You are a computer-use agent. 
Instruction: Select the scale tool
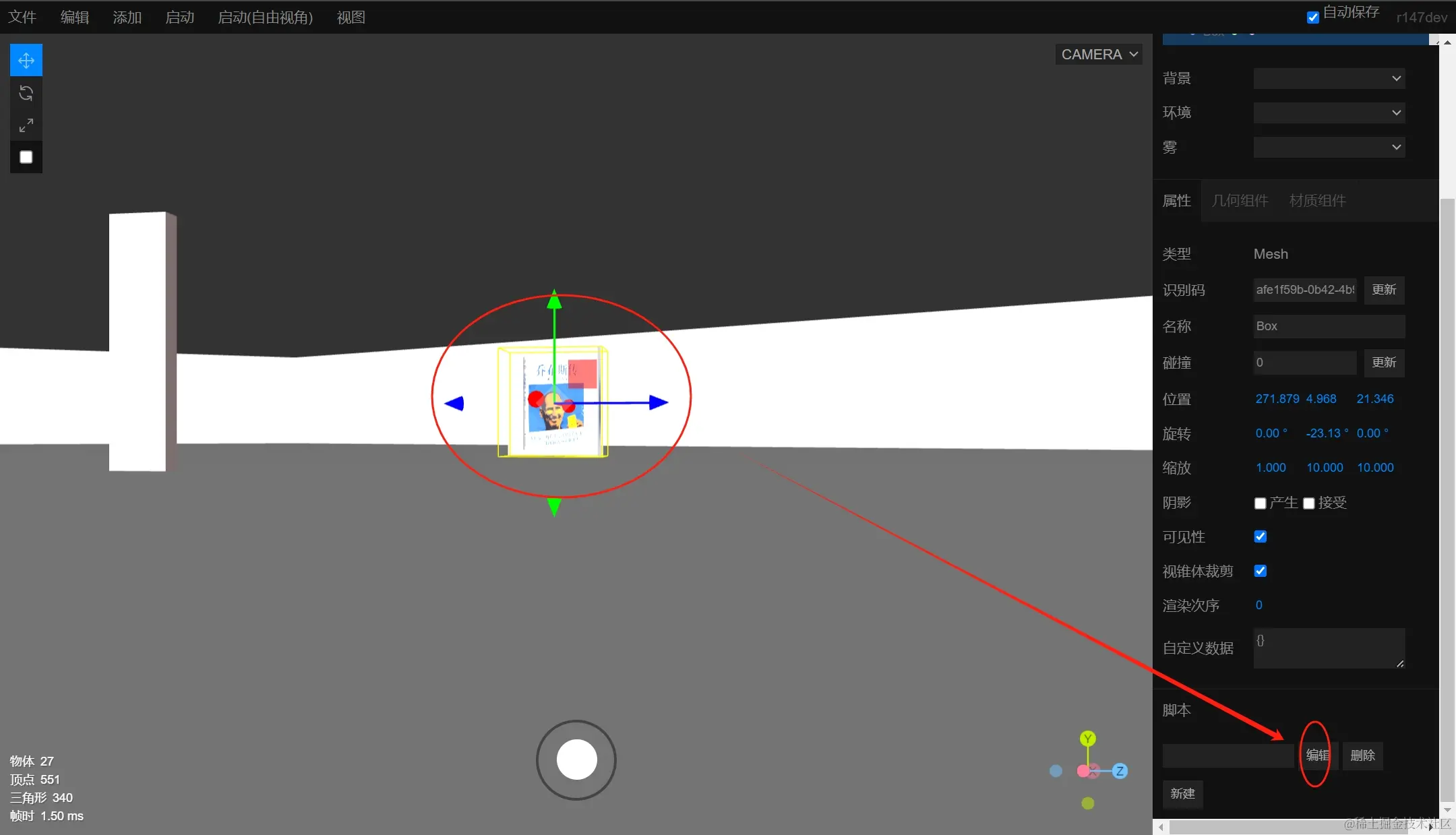tap(26, 125)
